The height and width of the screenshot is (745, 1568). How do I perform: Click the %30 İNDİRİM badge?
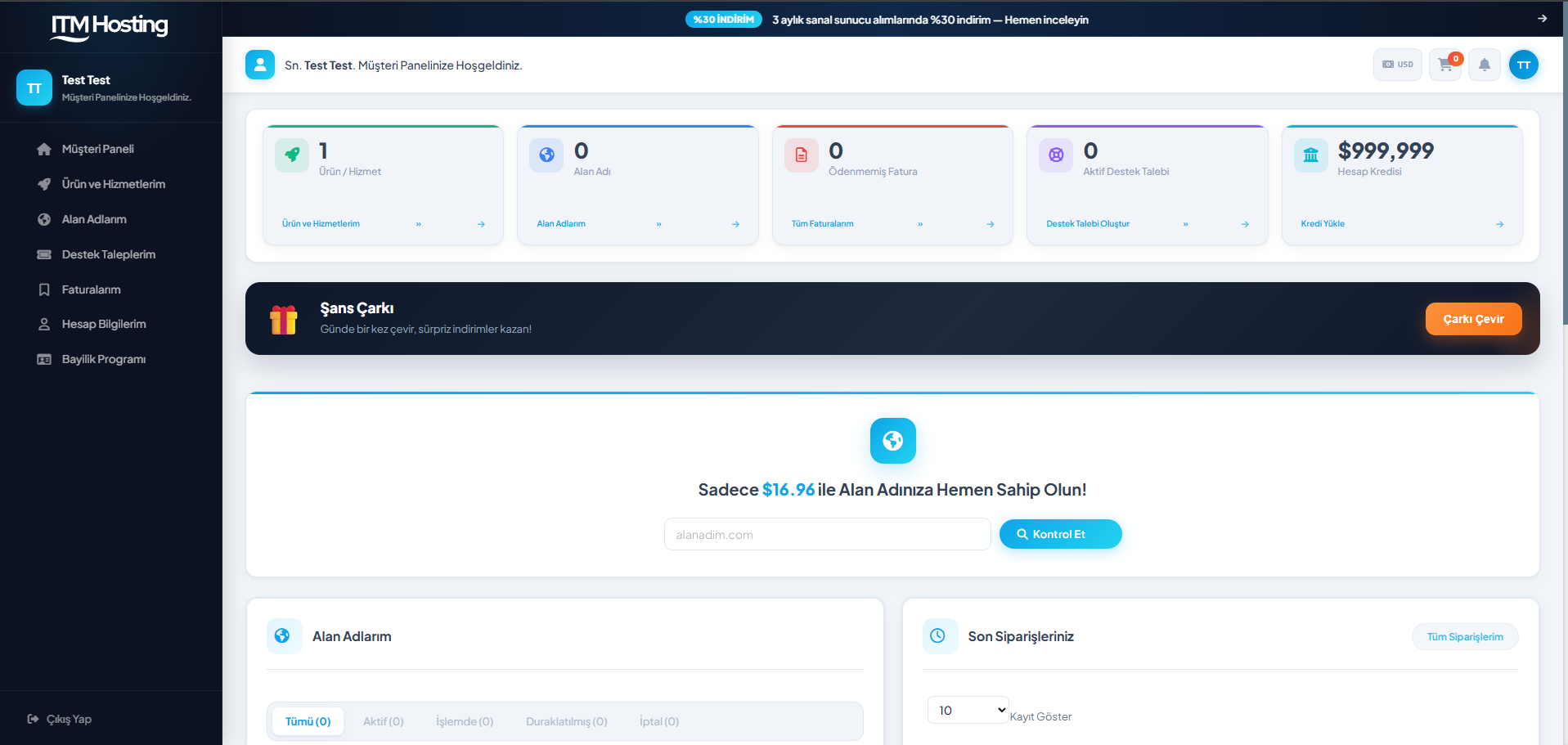coord(724,19)
